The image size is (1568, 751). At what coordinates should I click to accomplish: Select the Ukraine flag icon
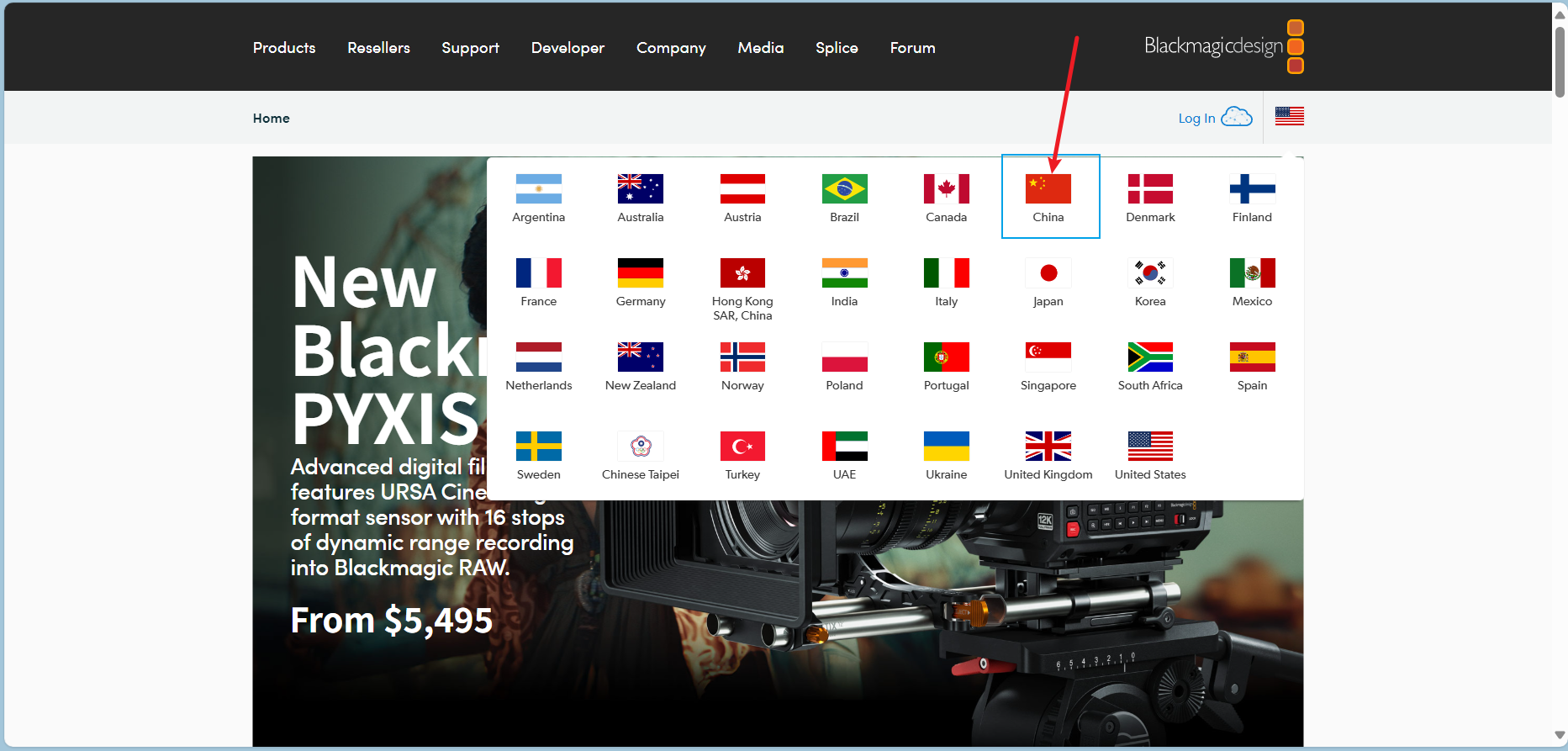point(946,446)
